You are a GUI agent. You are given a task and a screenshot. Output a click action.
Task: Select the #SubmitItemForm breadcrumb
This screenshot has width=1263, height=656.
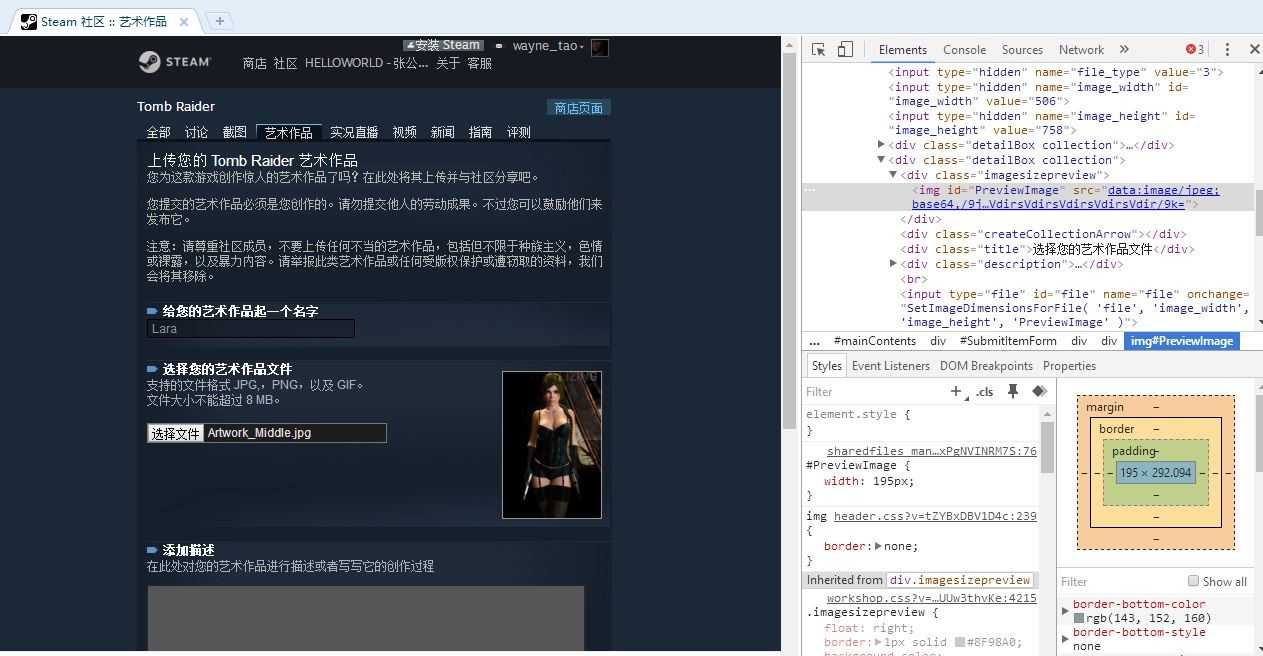(1007, 341)
